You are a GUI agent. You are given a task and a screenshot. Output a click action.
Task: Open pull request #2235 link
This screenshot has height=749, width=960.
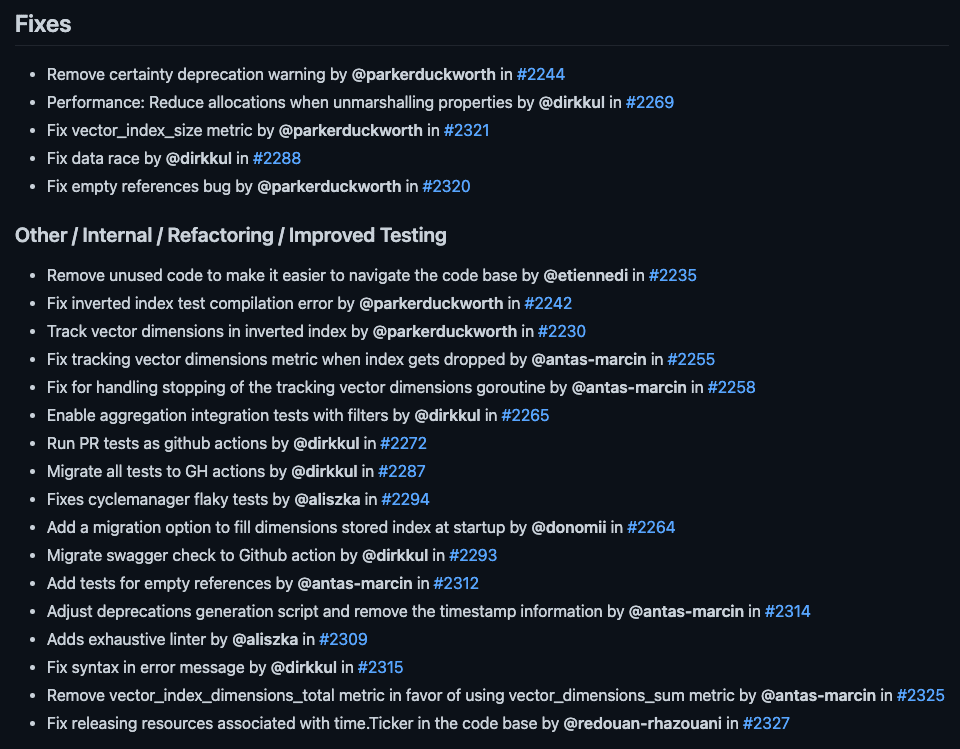[x=673, y=275]
